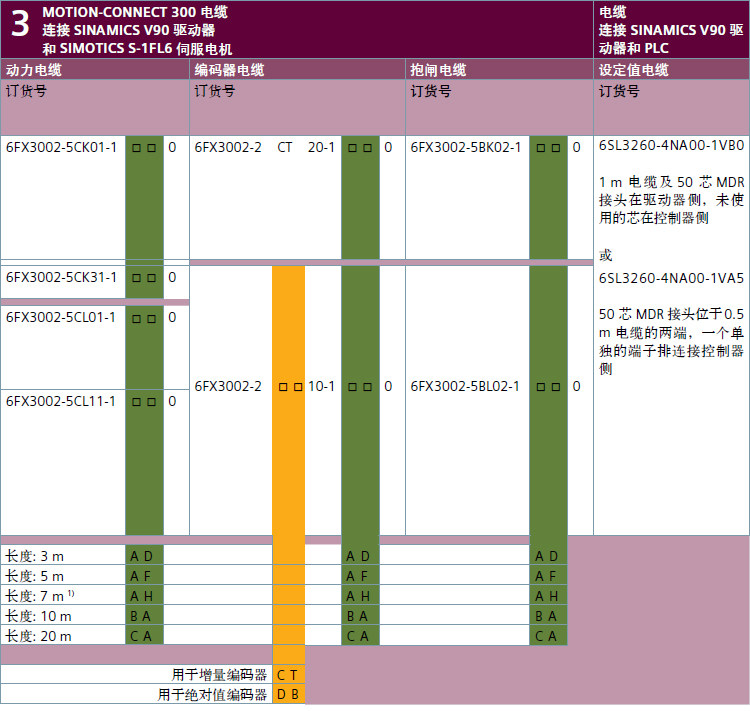
Task: Click order number 6FX3002-5BL02-1
Action: [465, 387]
